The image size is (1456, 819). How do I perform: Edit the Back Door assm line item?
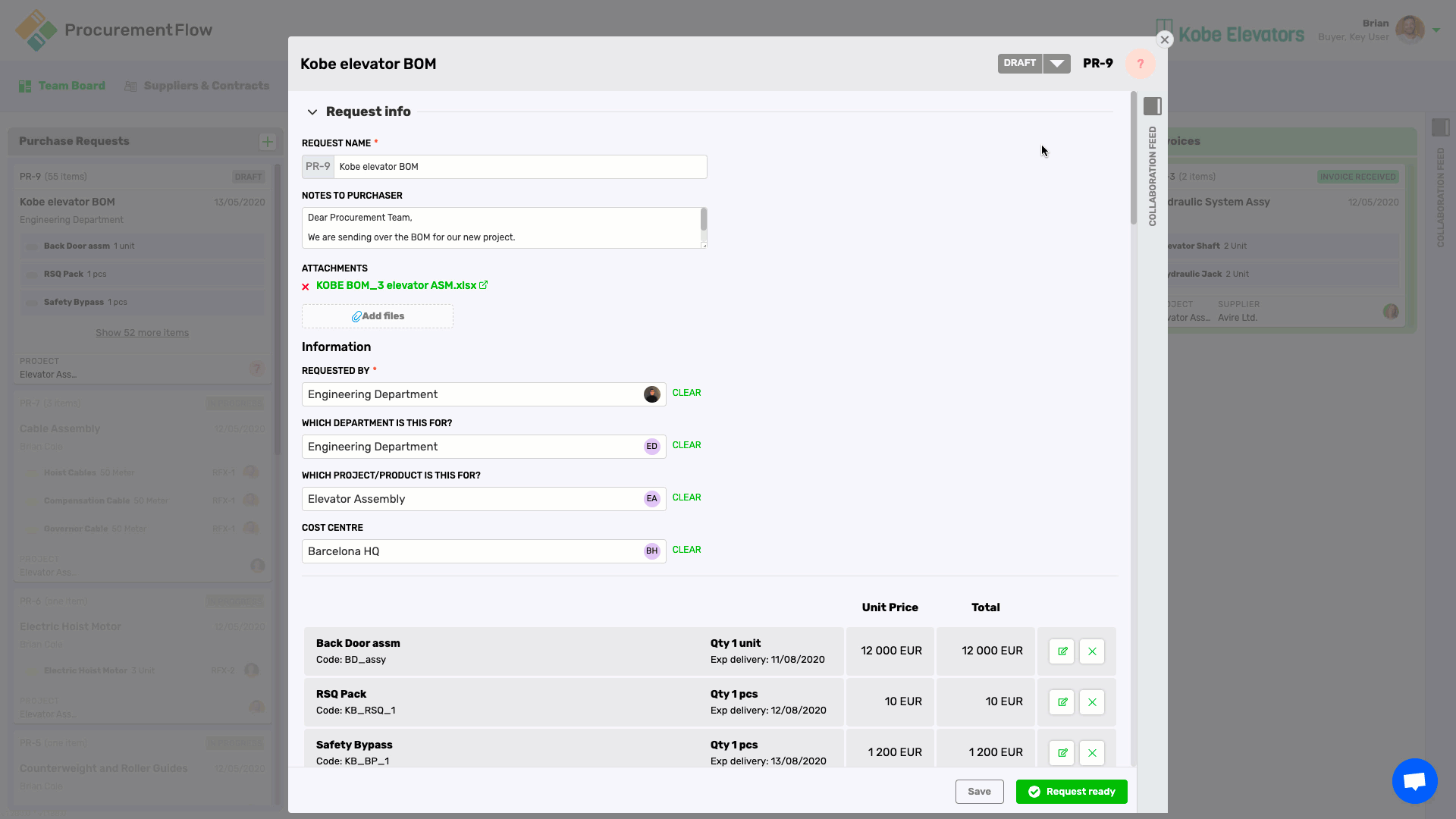1061,651
